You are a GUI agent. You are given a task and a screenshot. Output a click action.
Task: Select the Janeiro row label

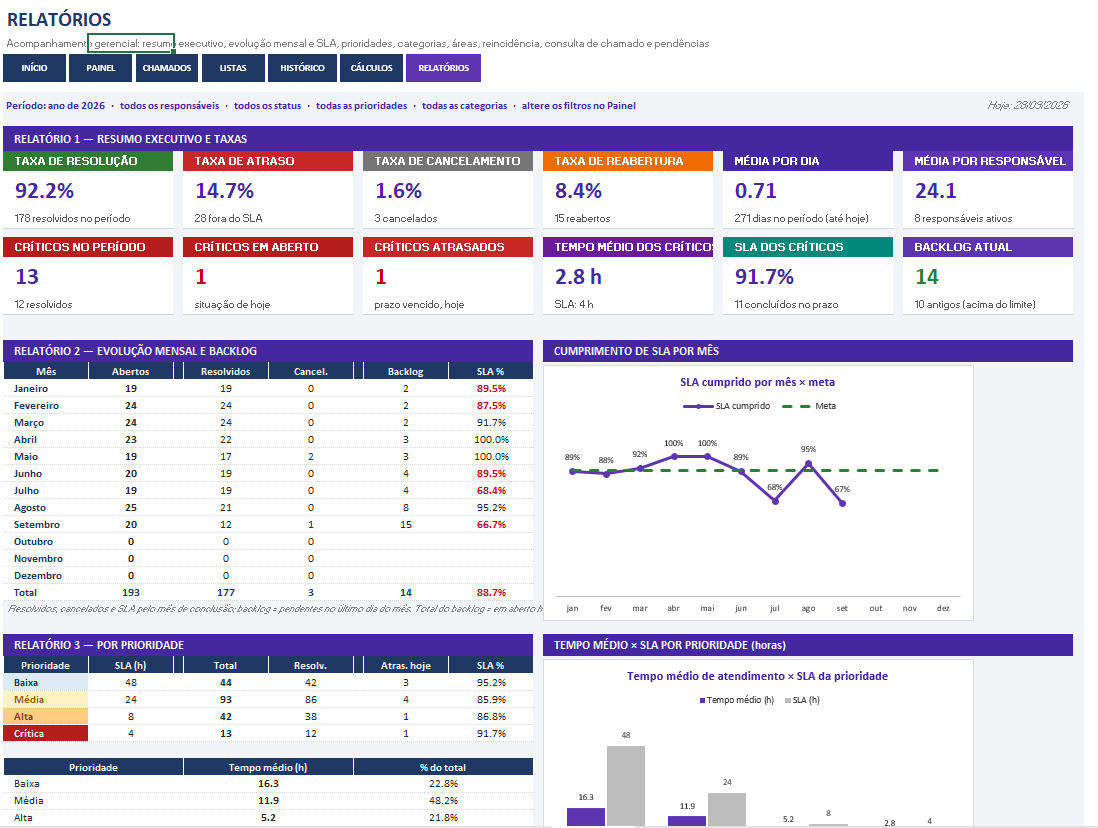31,389
